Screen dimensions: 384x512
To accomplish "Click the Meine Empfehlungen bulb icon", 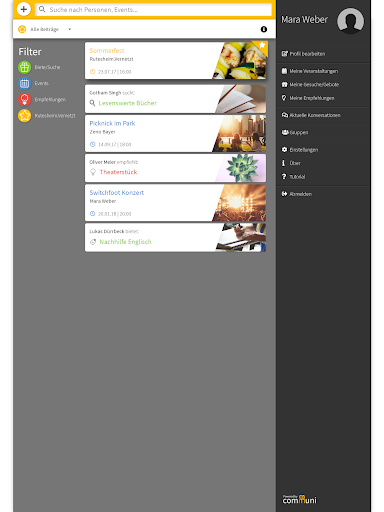I will [x=284, y=98].
